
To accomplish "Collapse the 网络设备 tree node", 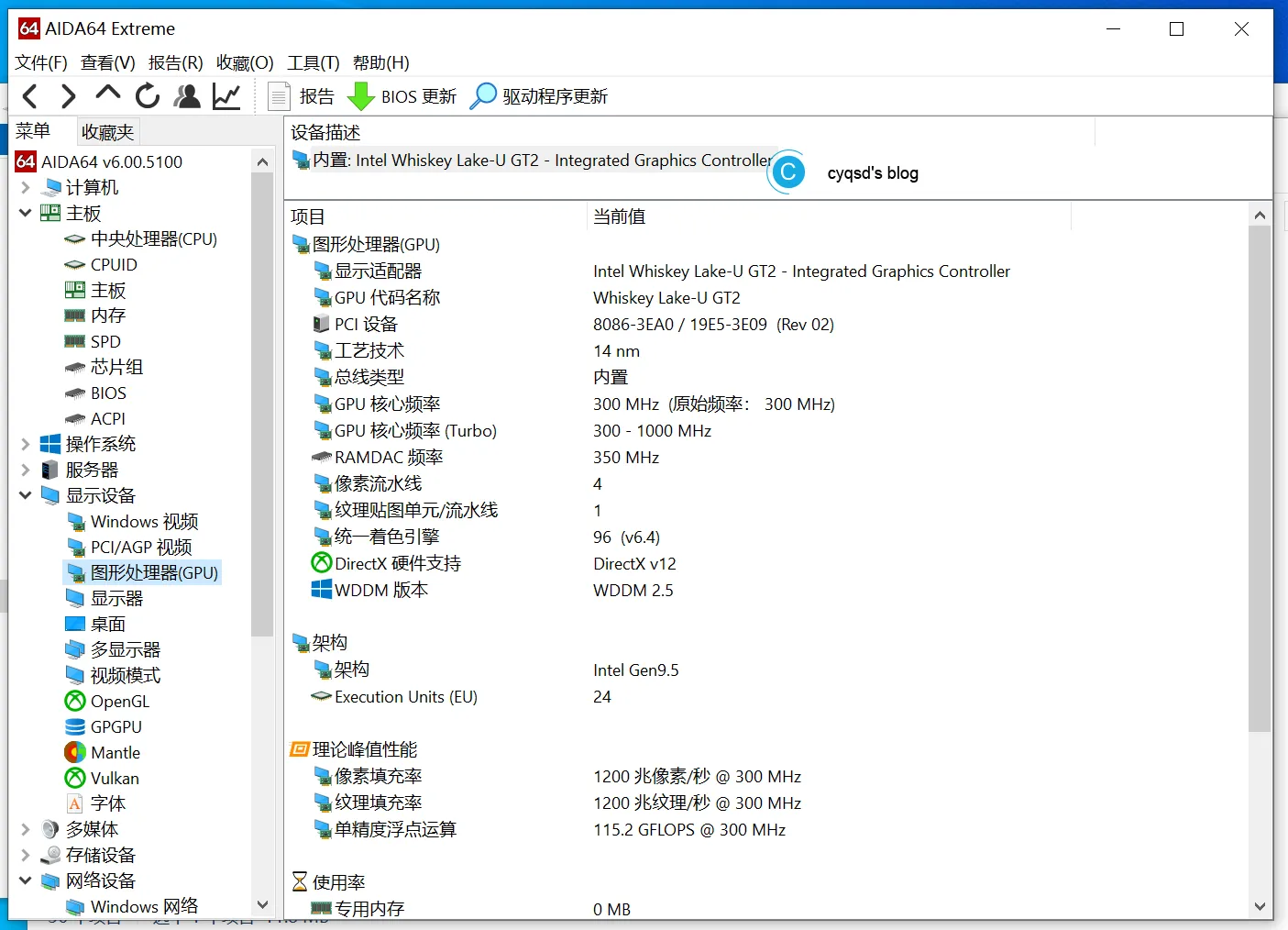I will [x=26, y=880].
